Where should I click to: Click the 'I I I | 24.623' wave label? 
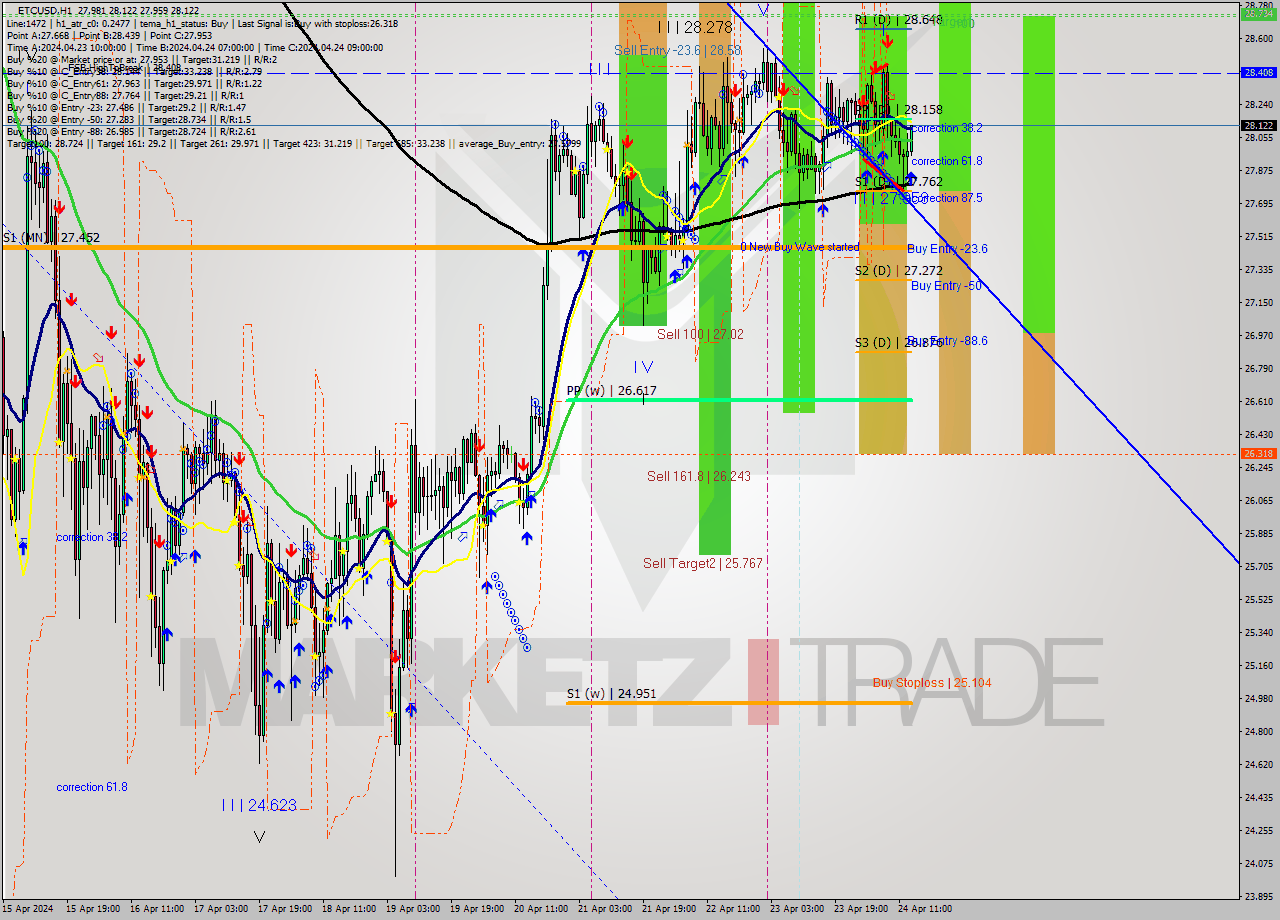point(259,805)
